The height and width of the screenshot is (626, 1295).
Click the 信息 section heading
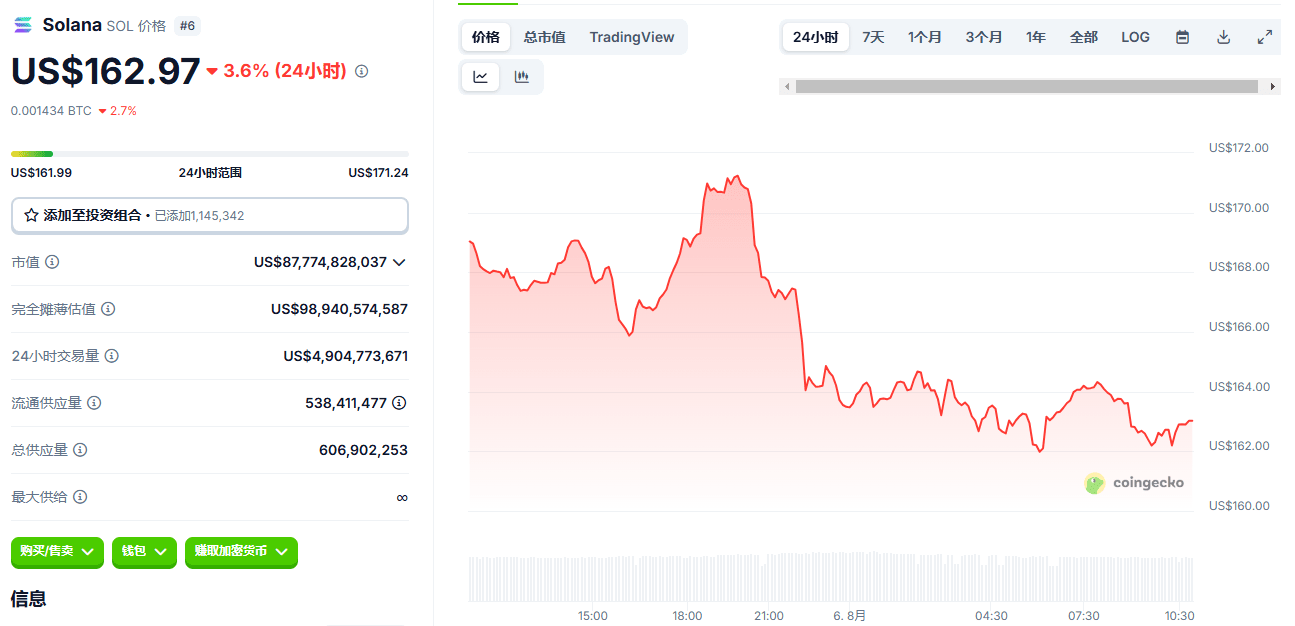[28, 598]
